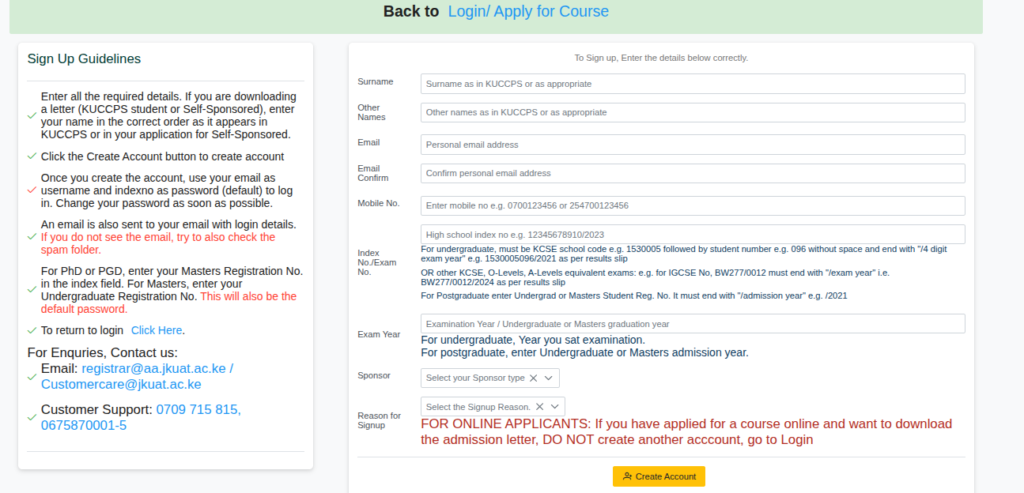Expand the Sponsor type dropdown arrow
The image size is (1024, 493).
click(548, 378)
